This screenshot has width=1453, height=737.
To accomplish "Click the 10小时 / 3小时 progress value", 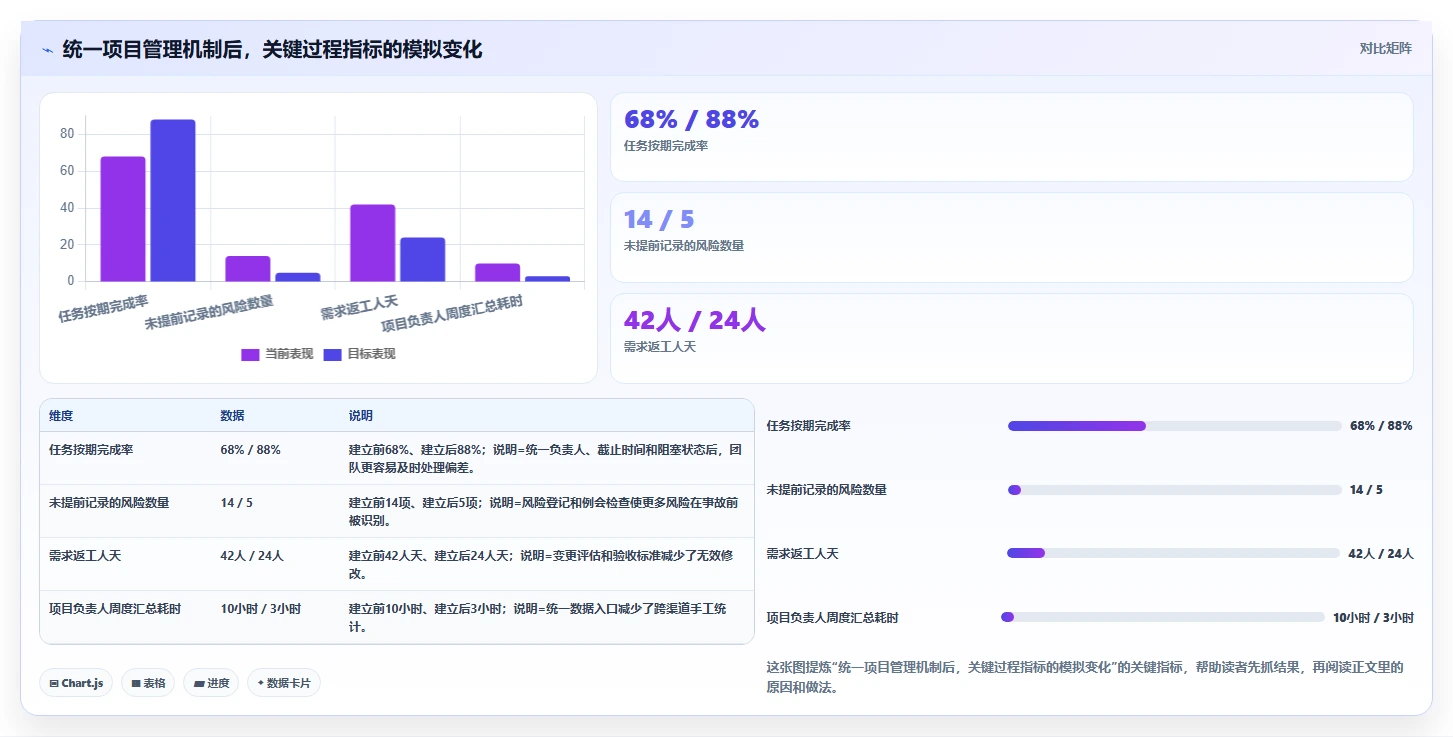I will pyautogui.click(x=1373, y=618).
